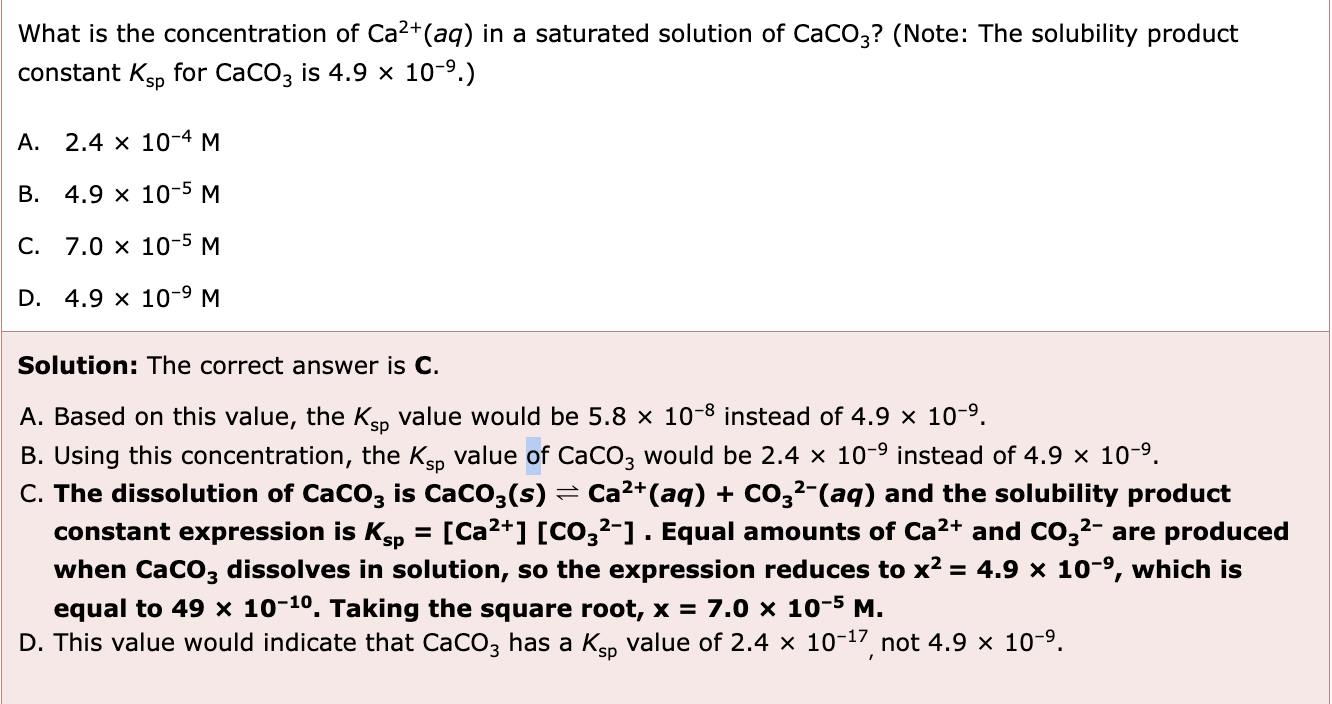Pick answer D, 4.9 × 10⁻⁹ M
This screenshot has width=1332, height=704.
tap(142, 297)
